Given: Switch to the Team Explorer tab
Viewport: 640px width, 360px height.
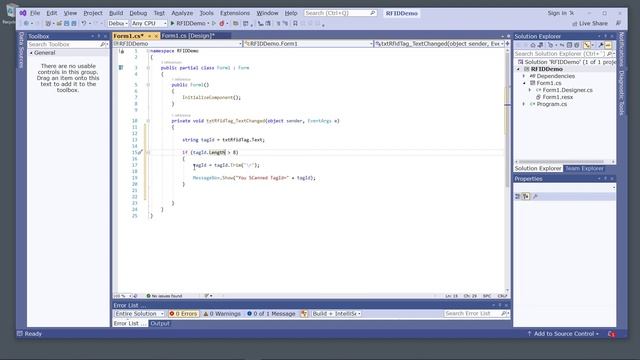Looking at the screenshot, I should [x=584, y=168].
